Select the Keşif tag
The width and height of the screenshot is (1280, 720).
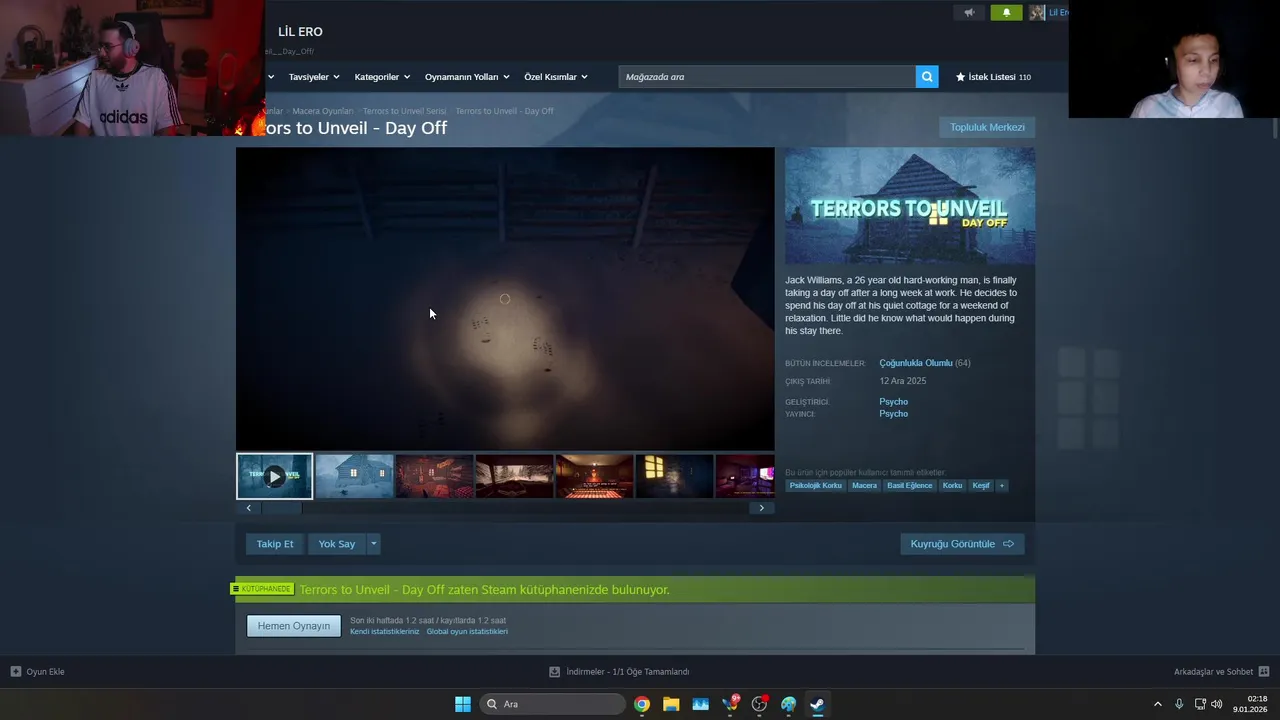pos(981,486)
